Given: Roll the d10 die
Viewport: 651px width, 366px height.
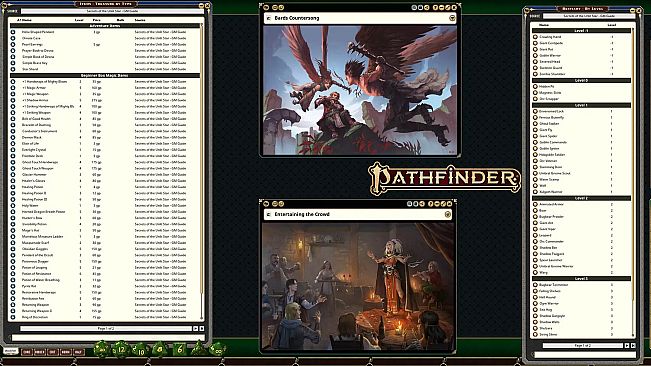Looking at the screenshot, I should tap(140, 350).
